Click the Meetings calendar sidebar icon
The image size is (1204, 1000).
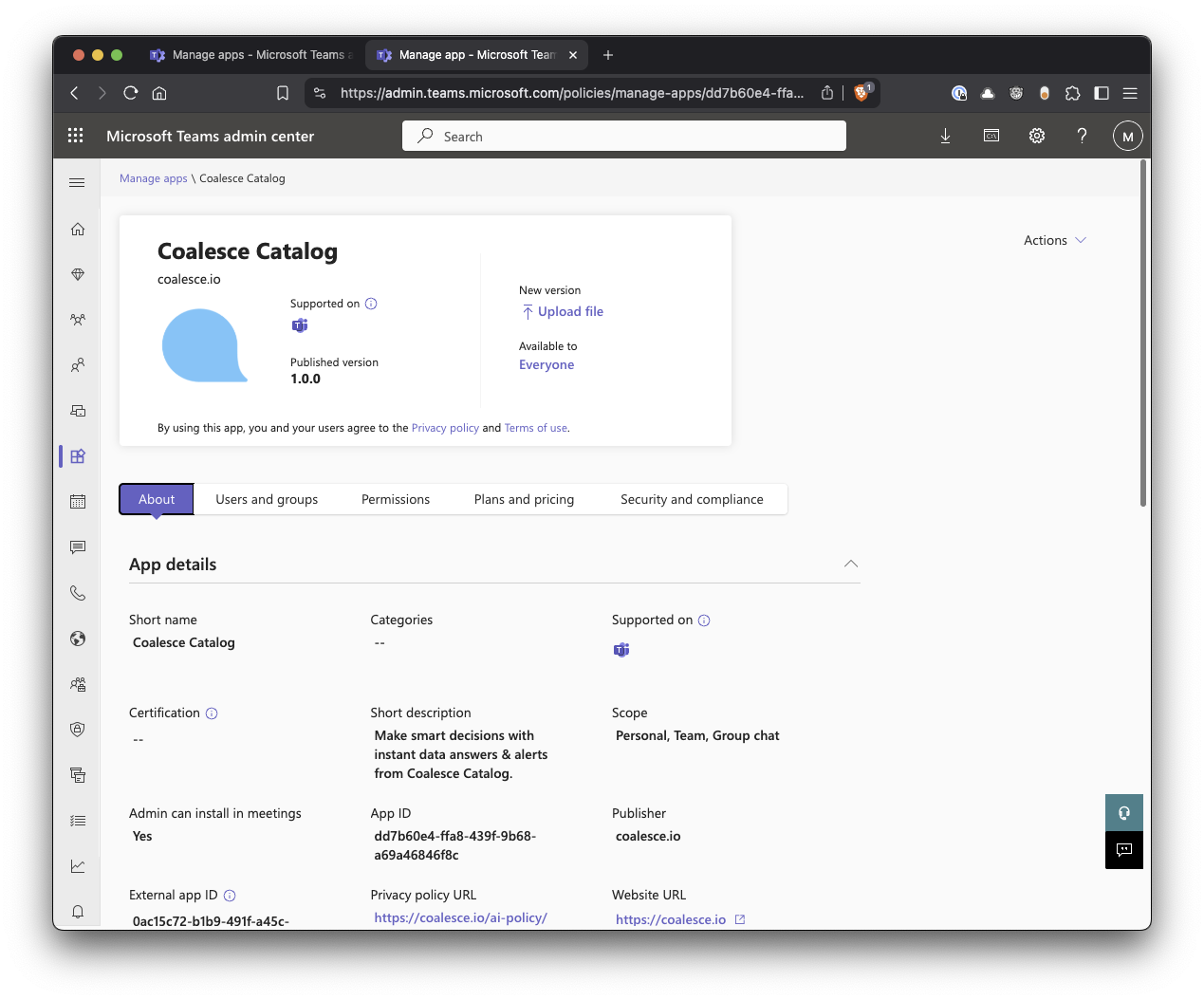point(78,502)
